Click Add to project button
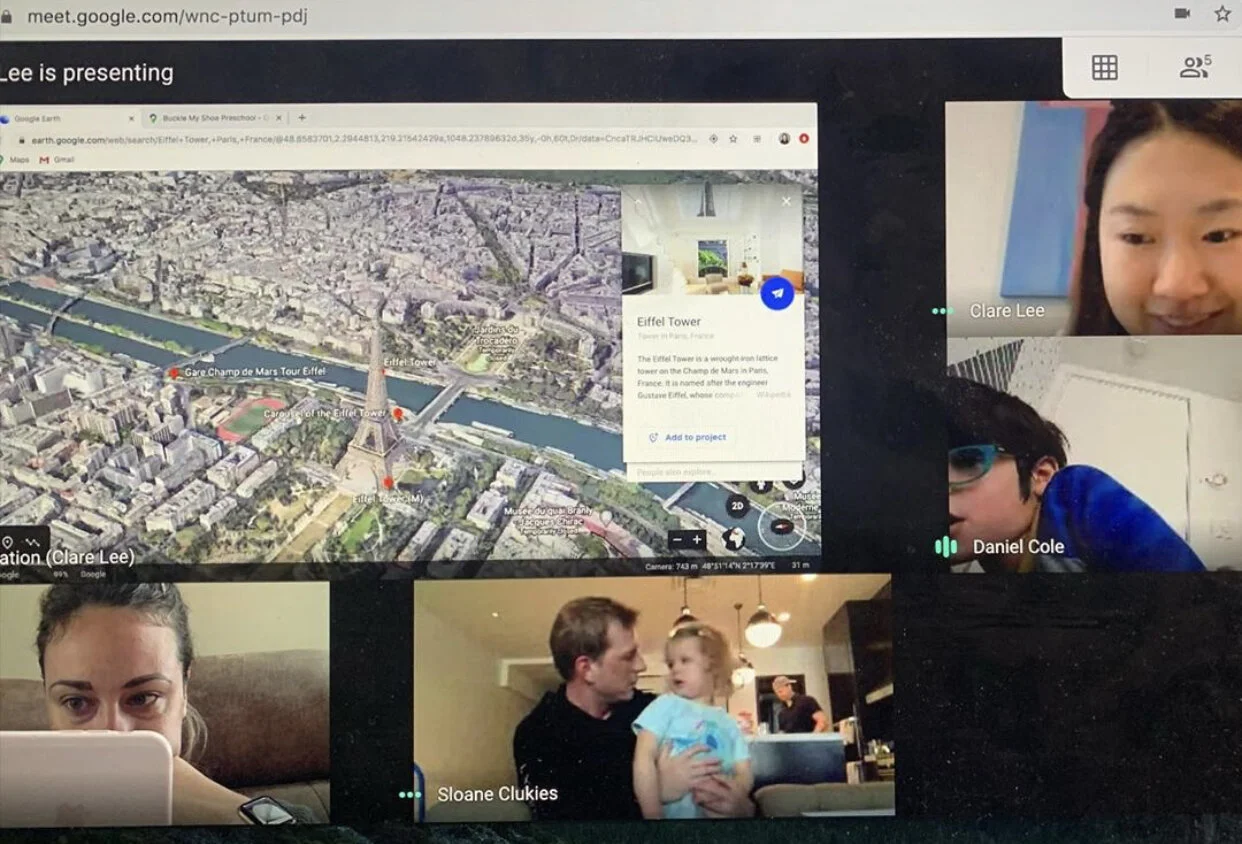Screen dimensions: 1242x844 (687, 437)
